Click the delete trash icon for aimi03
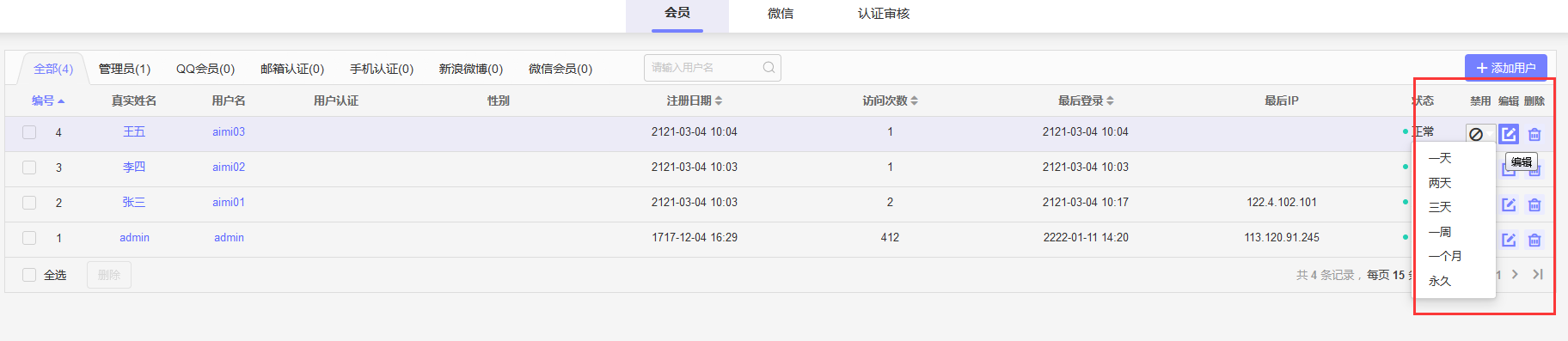Viewport: 1568px width, 341px height. tap(1534, 134)
